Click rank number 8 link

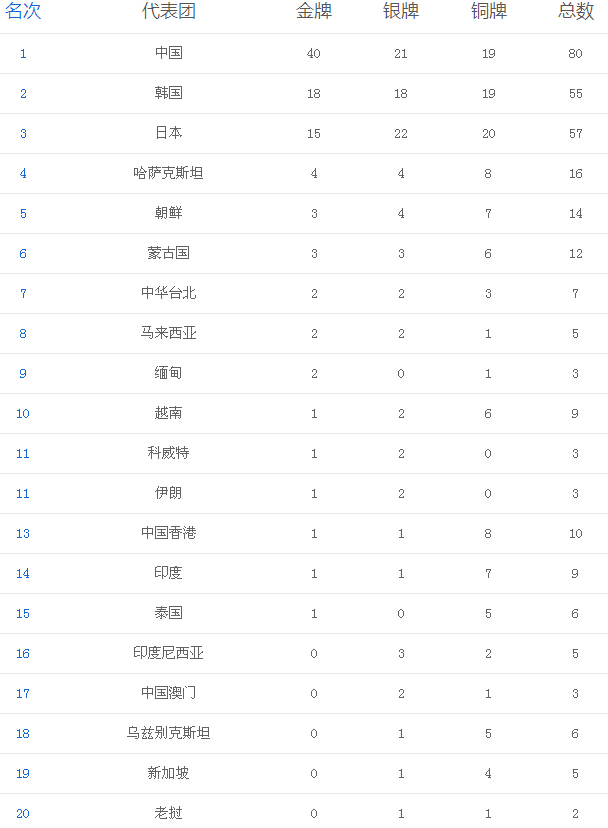tap(23, 333)
